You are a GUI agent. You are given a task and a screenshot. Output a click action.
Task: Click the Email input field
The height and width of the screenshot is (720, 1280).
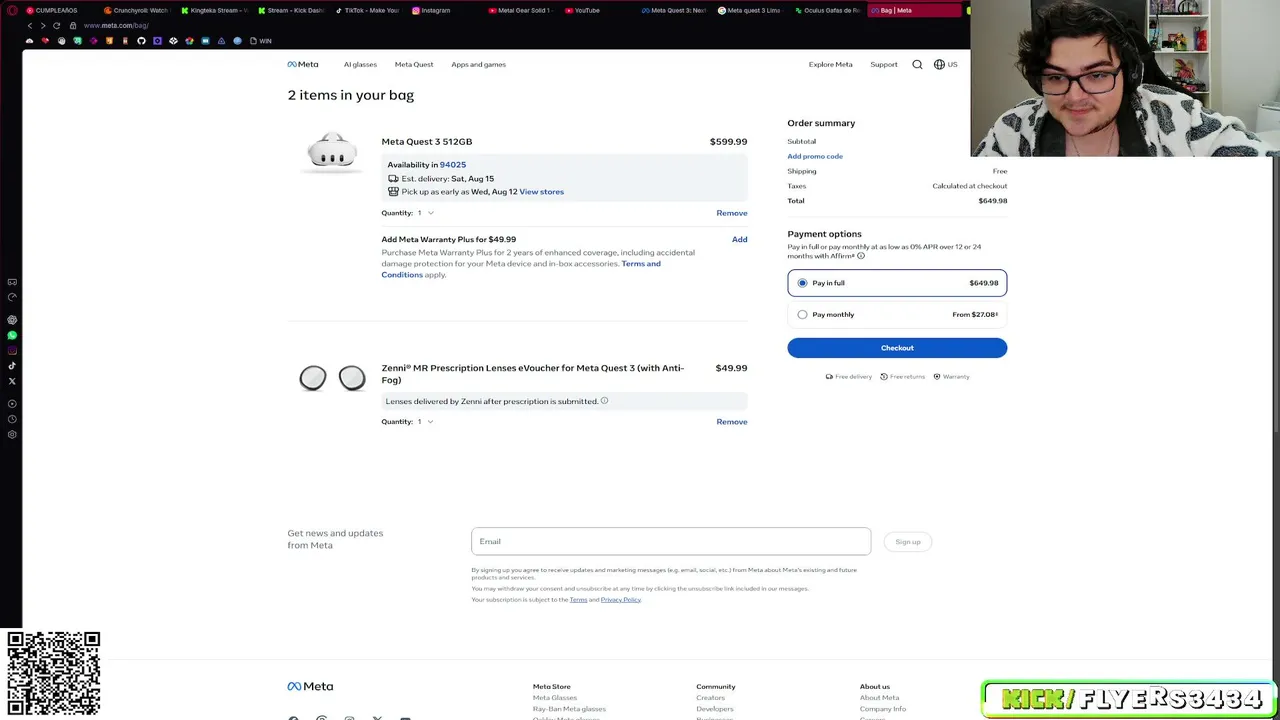671,542
